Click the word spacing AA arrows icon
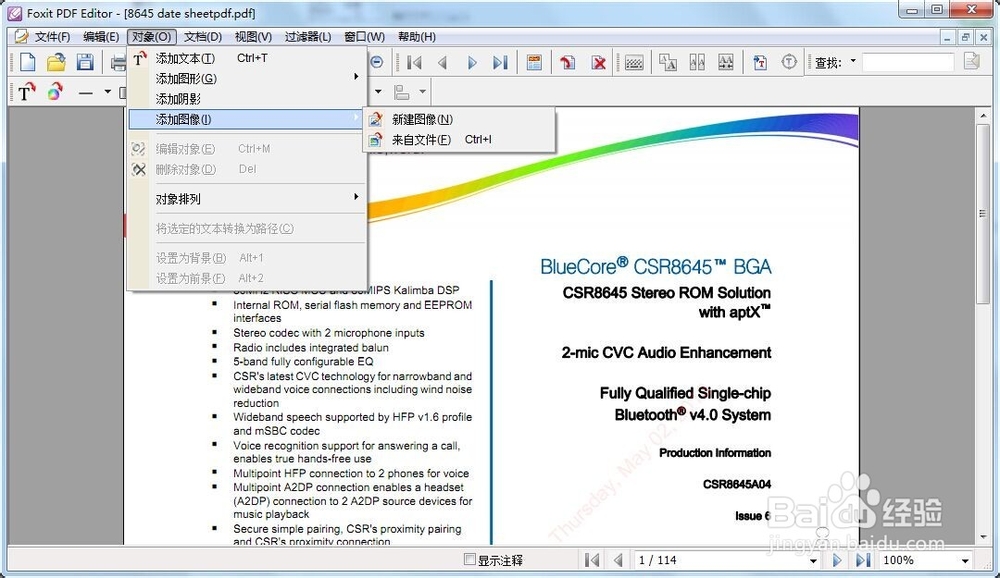 coord(726,63)
